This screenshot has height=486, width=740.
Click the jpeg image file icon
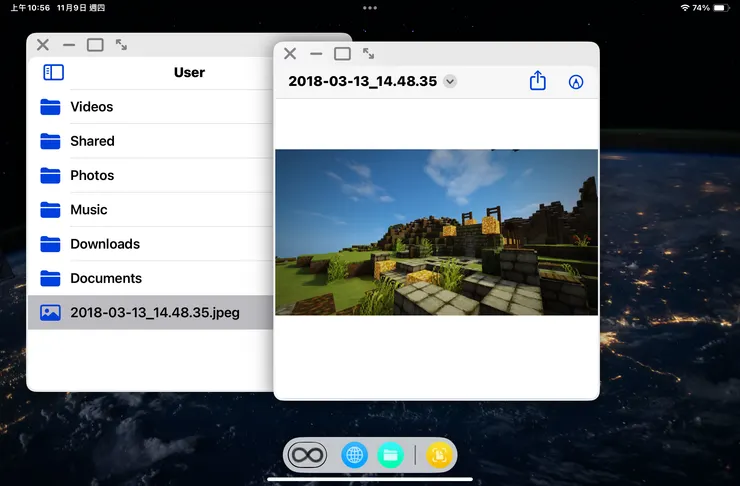[x=50, y=312]
